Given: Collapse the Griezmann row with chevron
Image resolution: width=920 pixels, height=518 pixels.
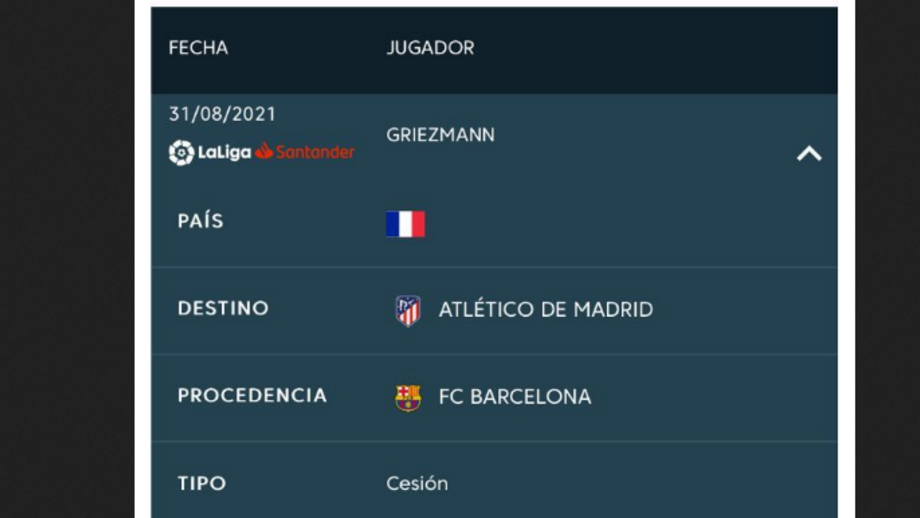Looking at the screenshot, I should tap(809, 154).
